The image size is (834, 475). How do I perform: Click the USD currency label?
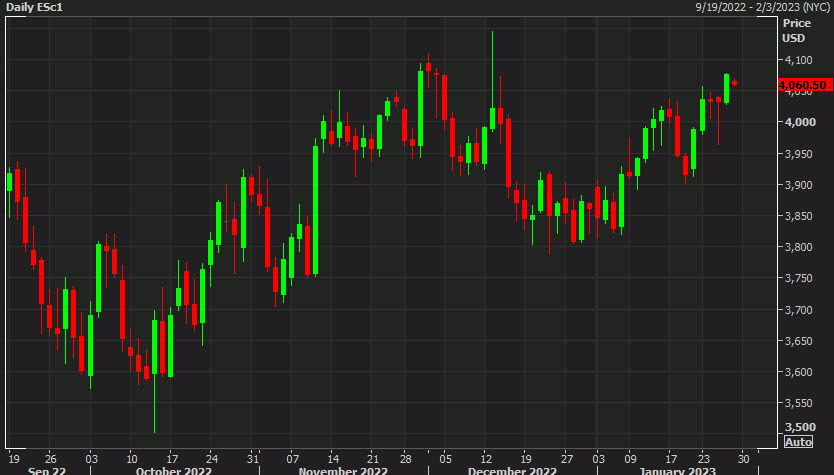(x=794, y=39)
